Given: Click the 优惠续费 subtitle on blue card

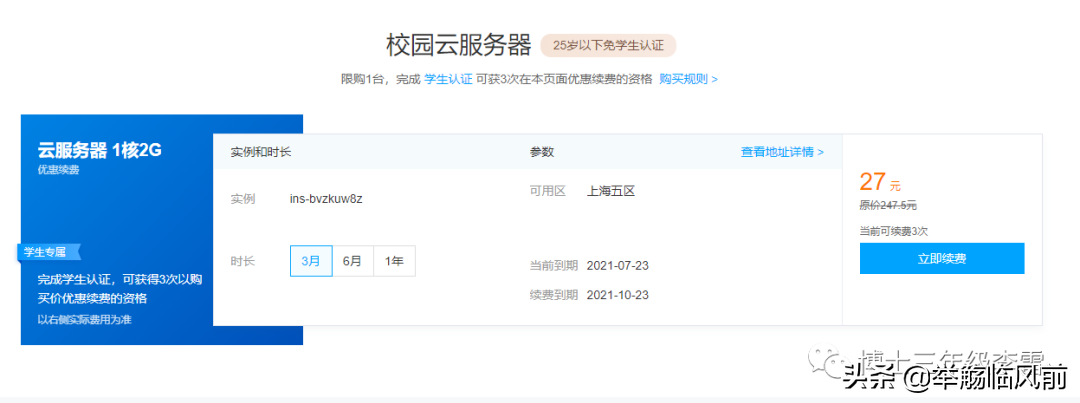Looking at the screenshot, I should (x=59, y=169).
